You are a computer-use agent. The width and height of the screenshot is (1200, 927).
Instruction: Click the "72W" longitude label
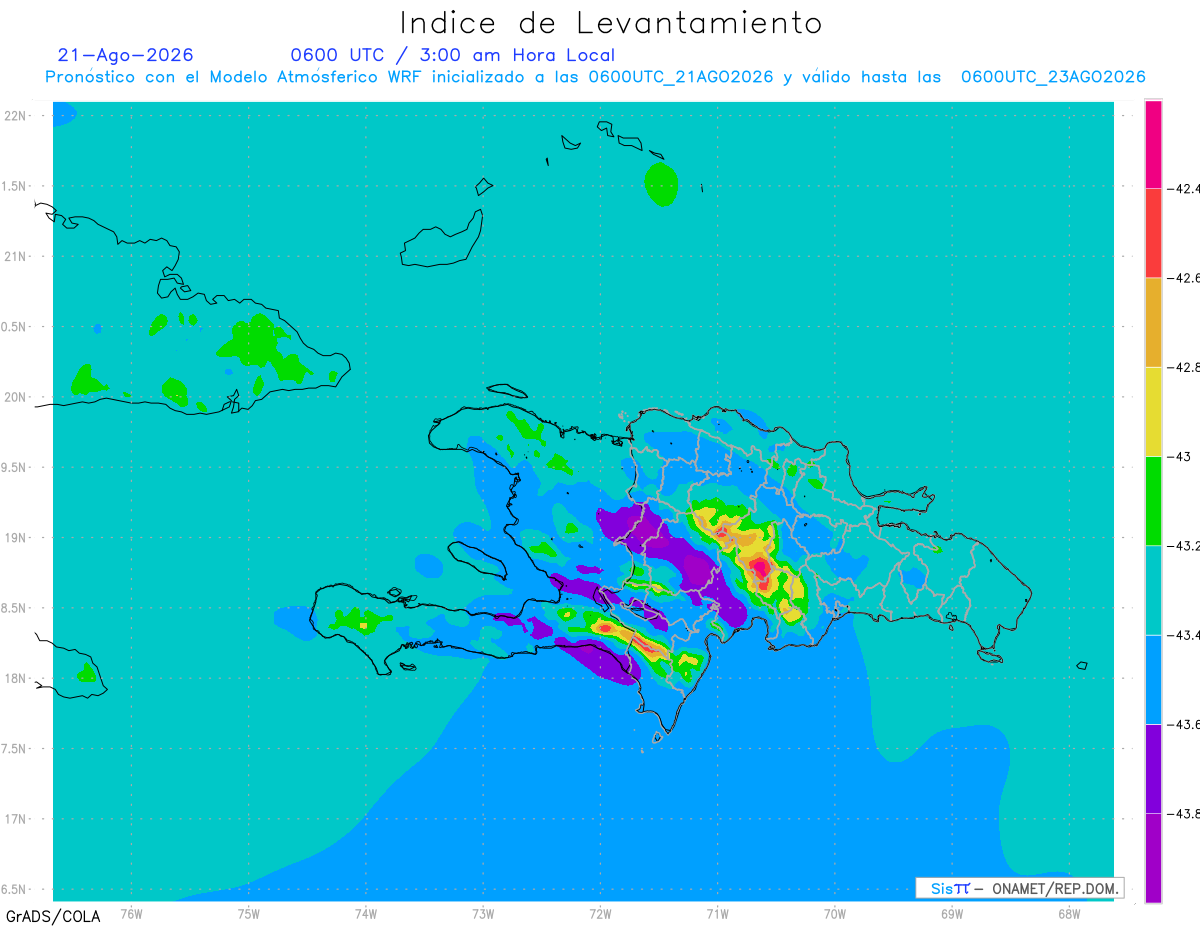click(600, 913)
